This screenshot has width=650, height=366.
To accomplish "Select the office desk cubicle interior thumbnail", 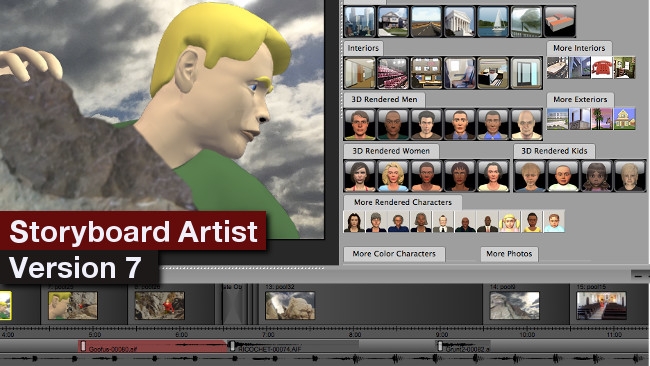I will coord(493,73).
